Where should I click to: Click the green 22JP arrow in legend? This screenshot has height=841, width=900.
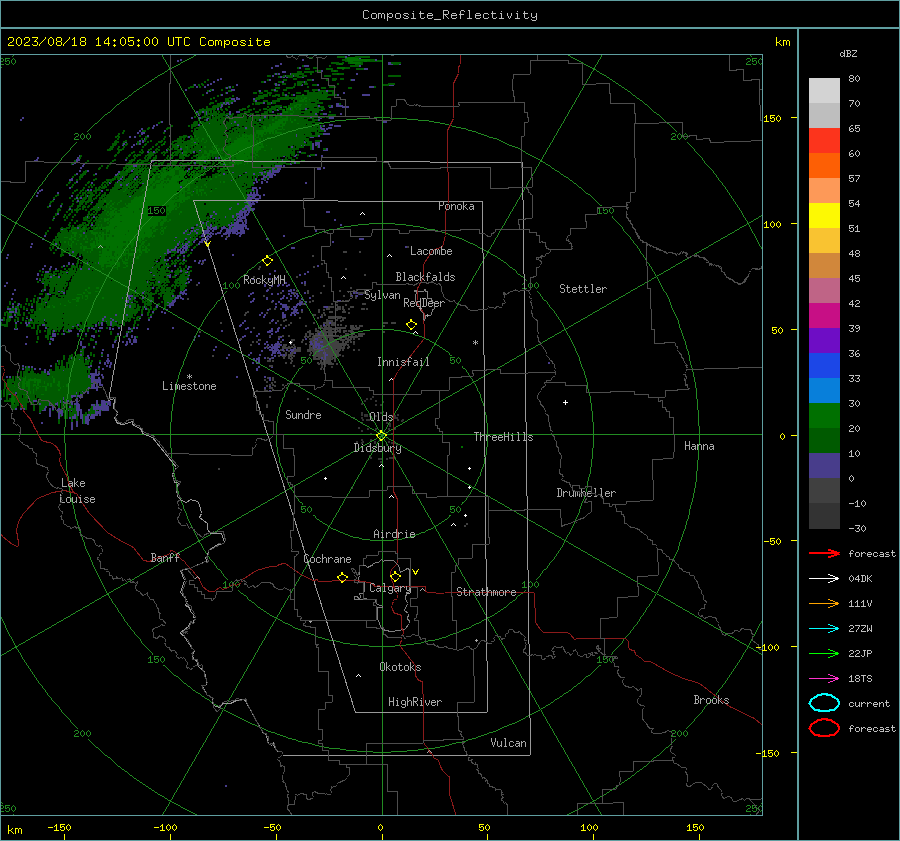click(x=824, y=653)
